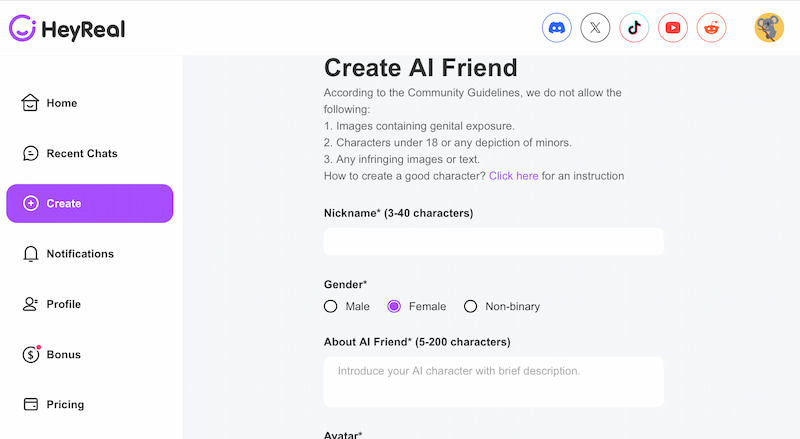Open the Reddit link icon
Viewport: 800px width, 439px height.
tap(712, 28)
